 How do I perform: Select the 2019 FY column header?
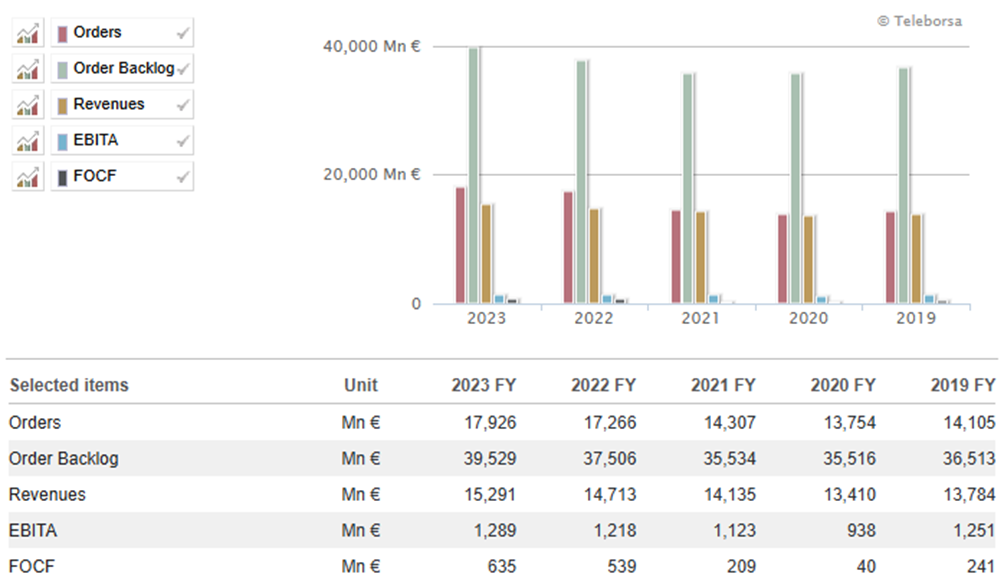coord(962,386)
